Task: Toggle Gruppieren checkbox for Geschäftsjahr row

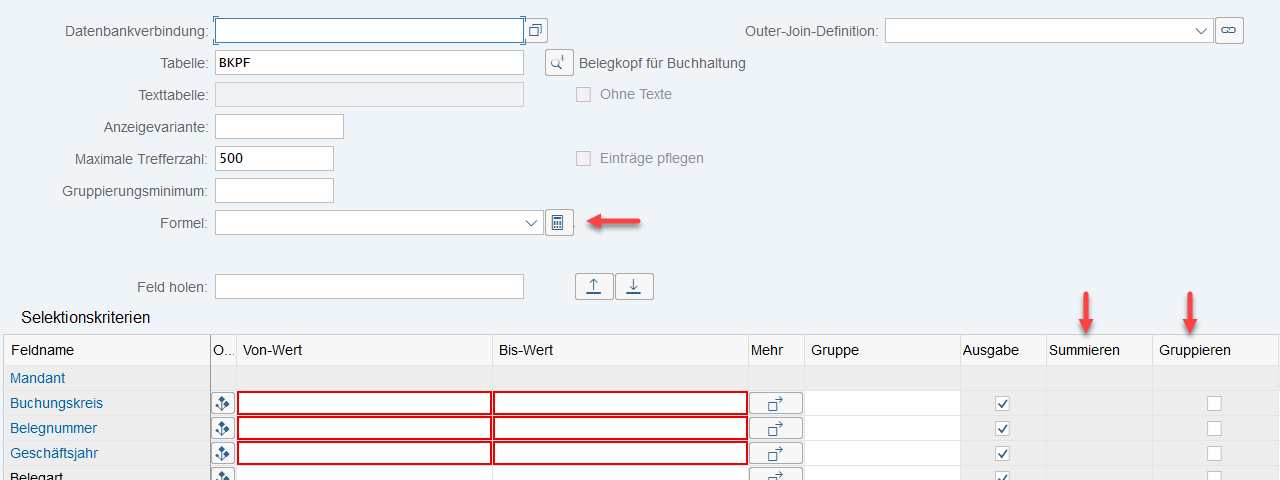Action: click(x=1214, y=453)
